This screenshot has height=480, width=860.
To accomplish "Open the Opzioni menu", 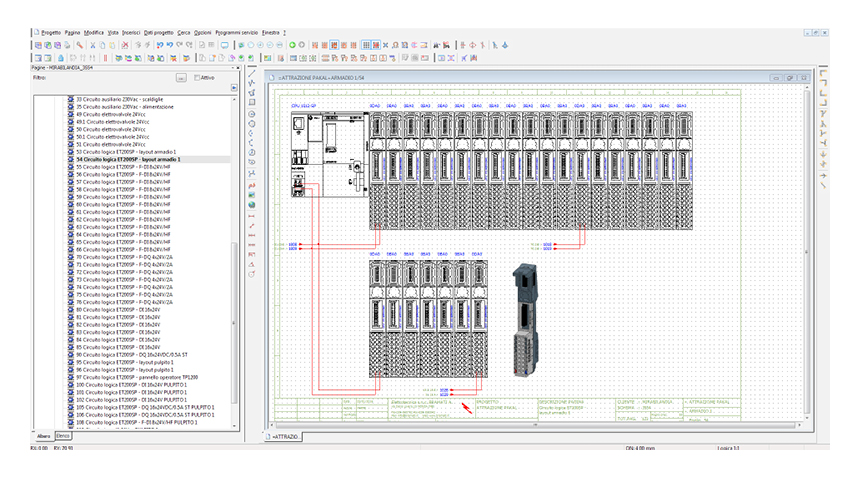I will point(202,33).
